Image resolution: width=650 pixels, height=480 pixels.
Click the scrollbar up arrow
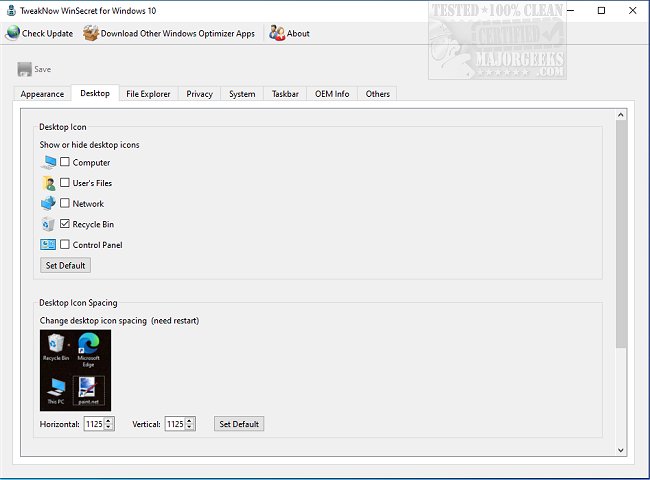click(621, 115)
